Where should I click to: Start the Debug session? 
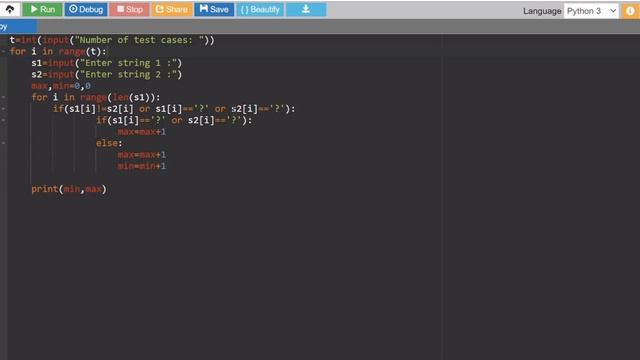click(x=86, y=9)
